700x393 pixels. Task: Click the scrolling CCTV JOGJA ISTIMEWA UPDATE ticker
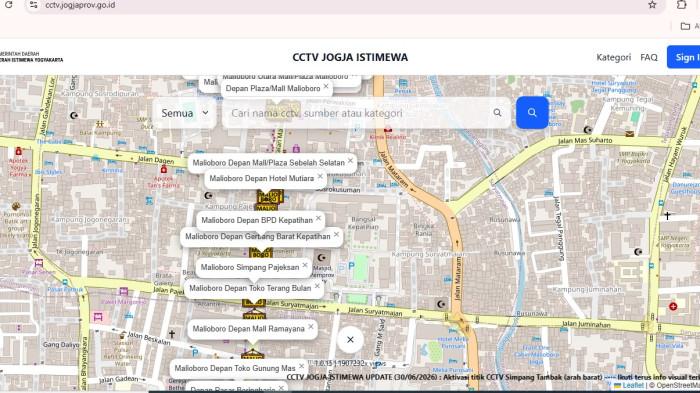pyautogui.click(x=493, y=377)
